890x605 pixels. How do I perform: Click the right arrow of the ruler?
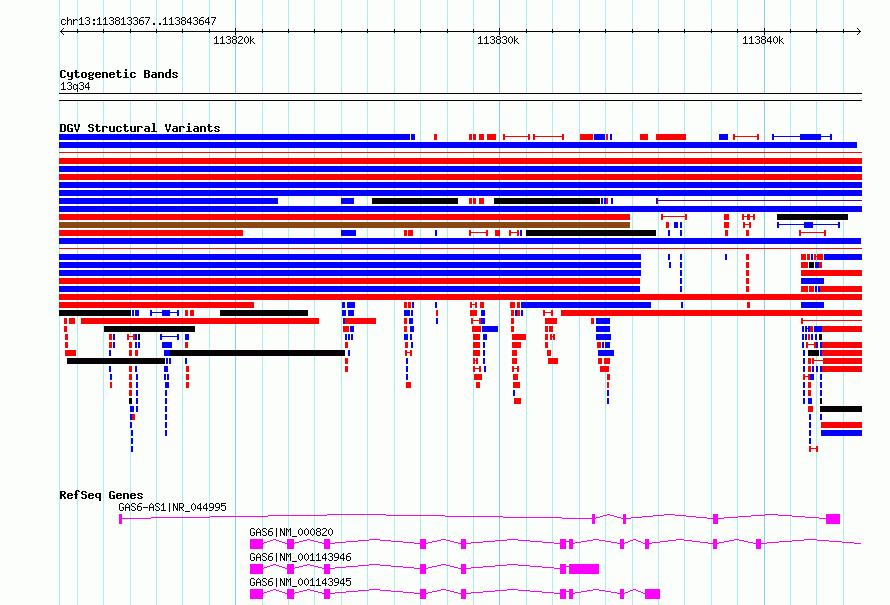pos(859,31)
